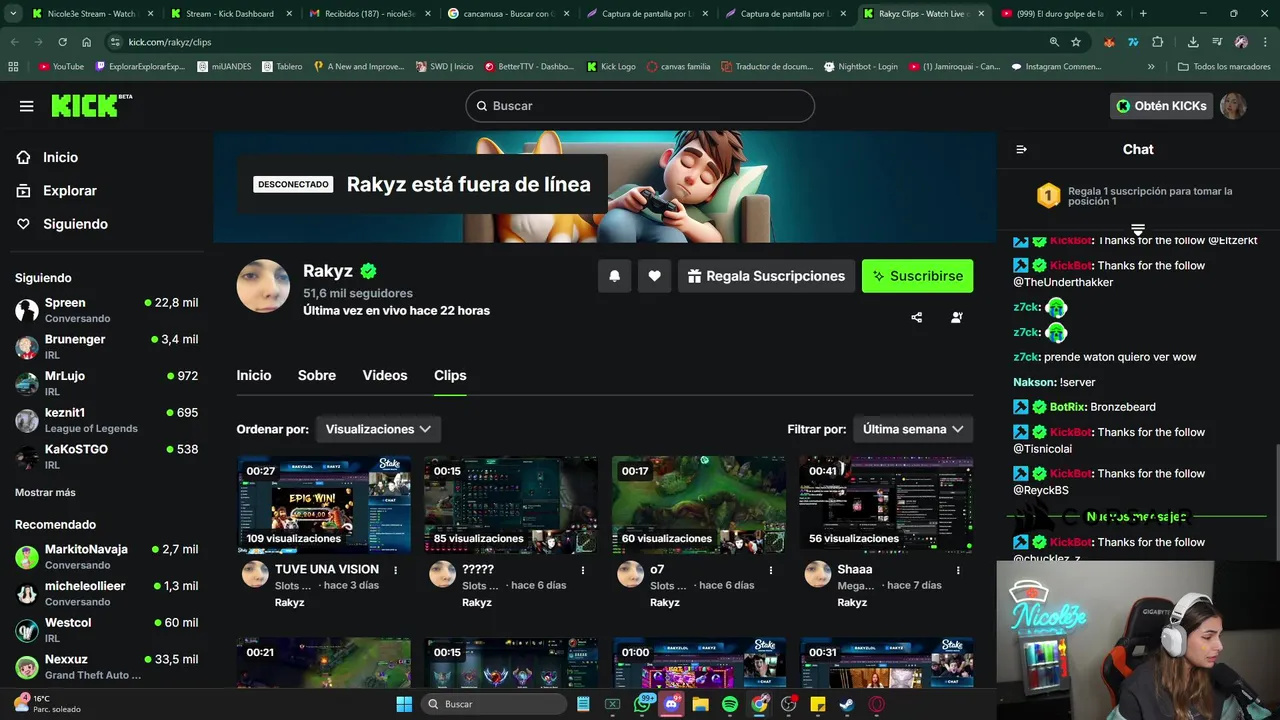Open MarkitoNavaja recommended channel

click(x=106, y=557)
